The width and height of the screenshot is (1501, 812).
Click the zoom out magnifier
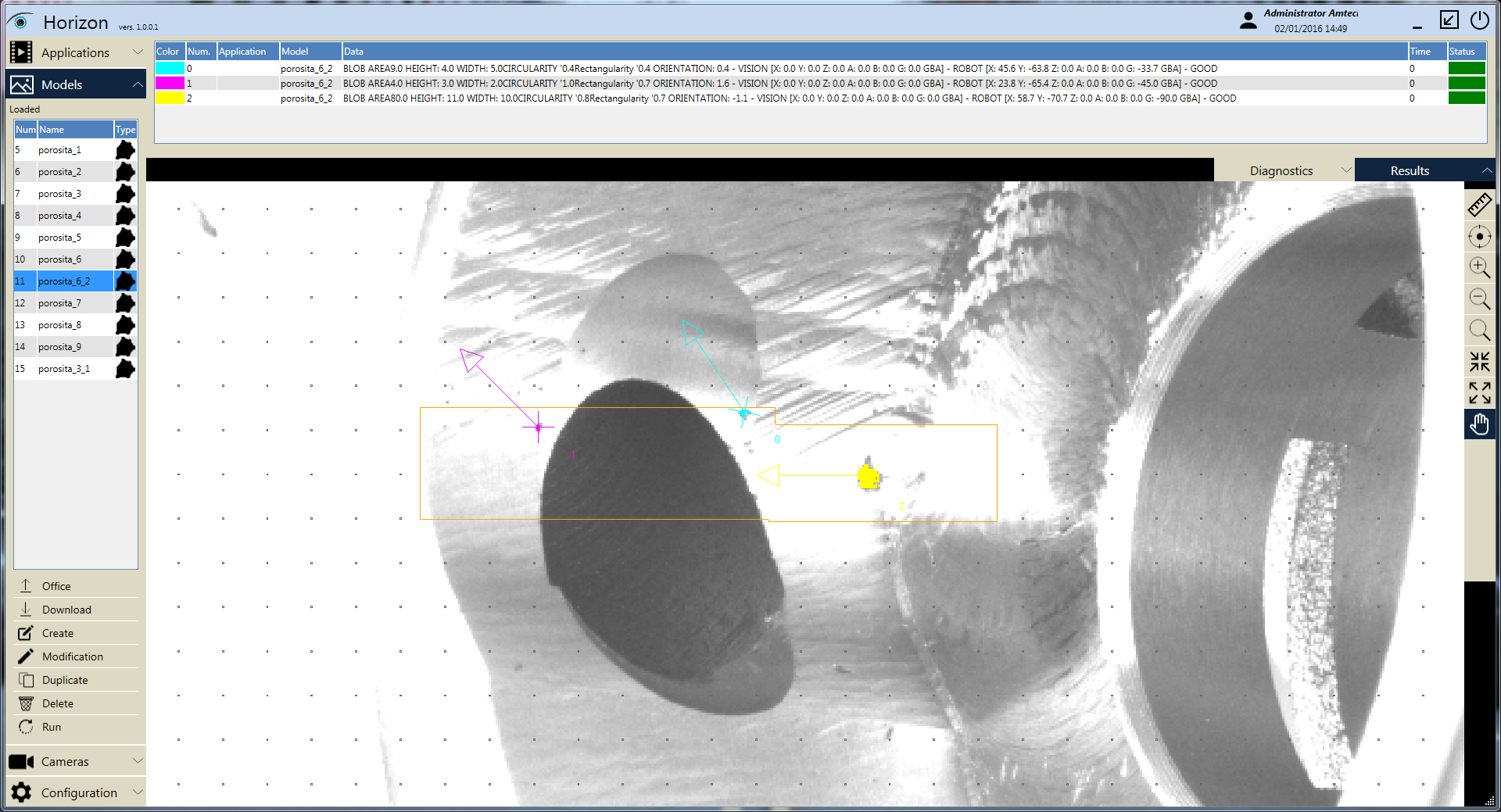1479,299
